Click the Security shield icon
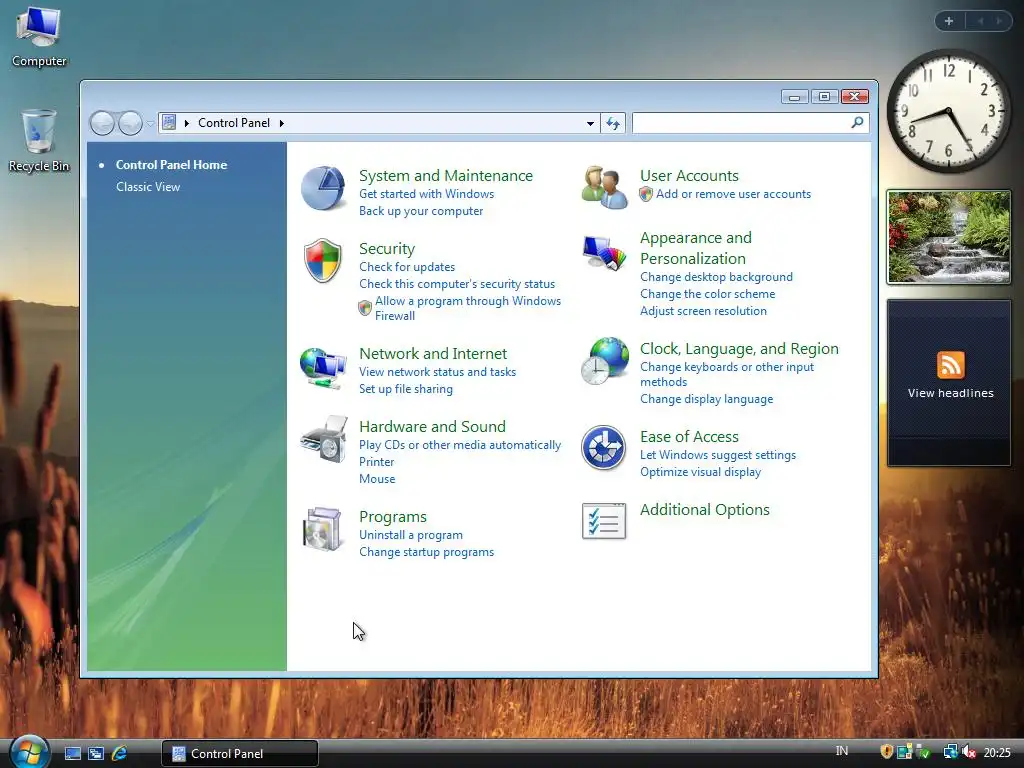 pos(323,261)
